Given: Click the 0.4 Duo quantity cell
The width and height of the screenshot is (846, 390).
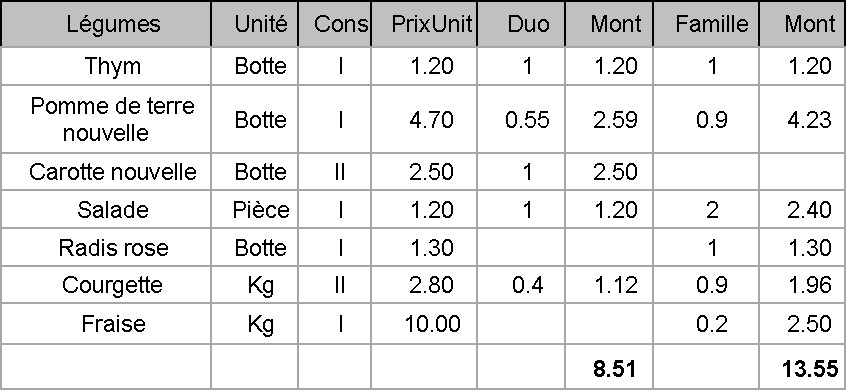Looking at the screenshot, I should [521, 284].
